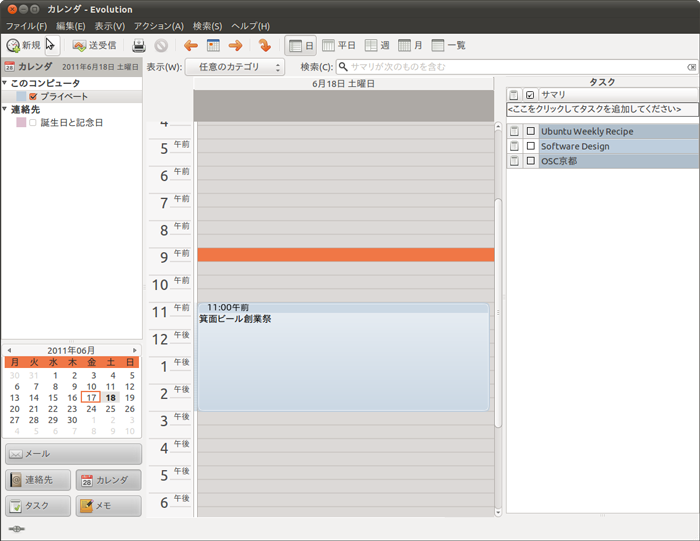
Task: Select the OSC京都 task row
Action: 602,161
